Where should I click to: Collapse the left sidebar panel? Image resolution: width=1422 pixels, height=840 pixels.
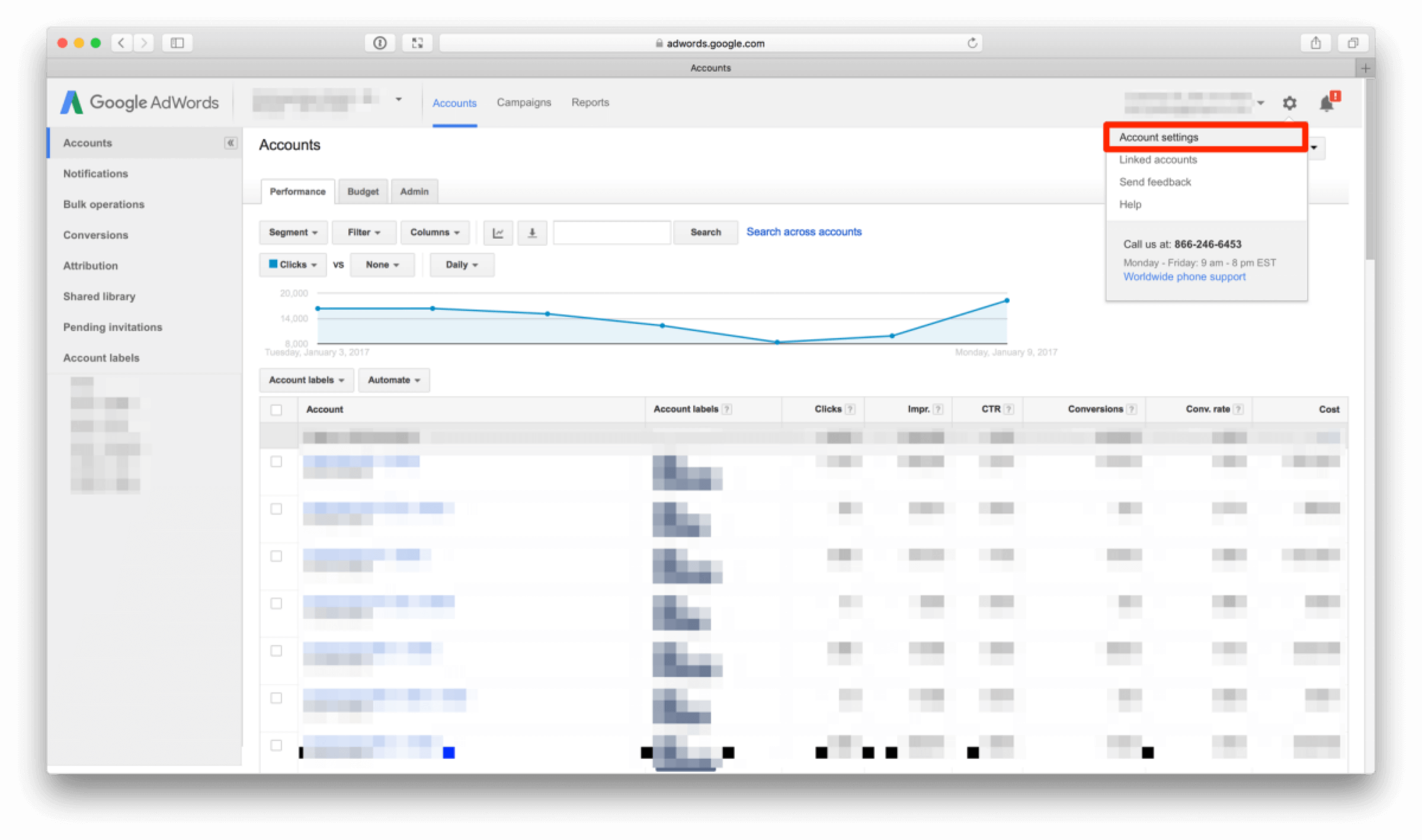click(230, 143)
